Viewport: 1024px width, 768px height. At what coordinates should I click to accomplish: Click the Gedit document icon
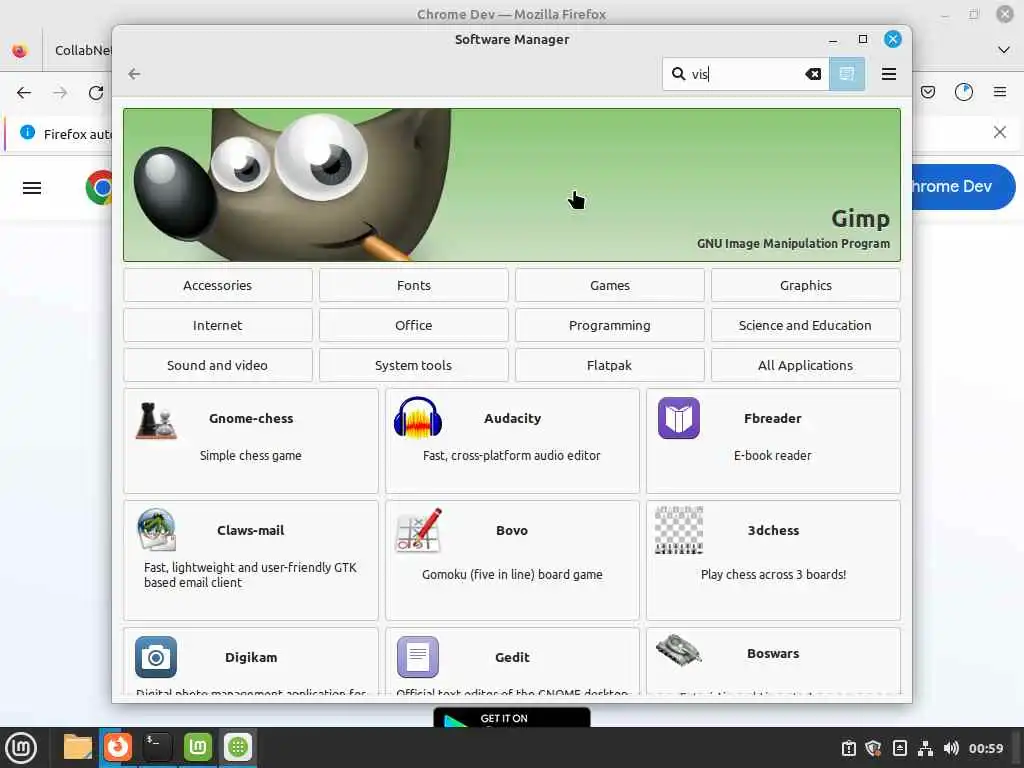click(x=418, y=657)
